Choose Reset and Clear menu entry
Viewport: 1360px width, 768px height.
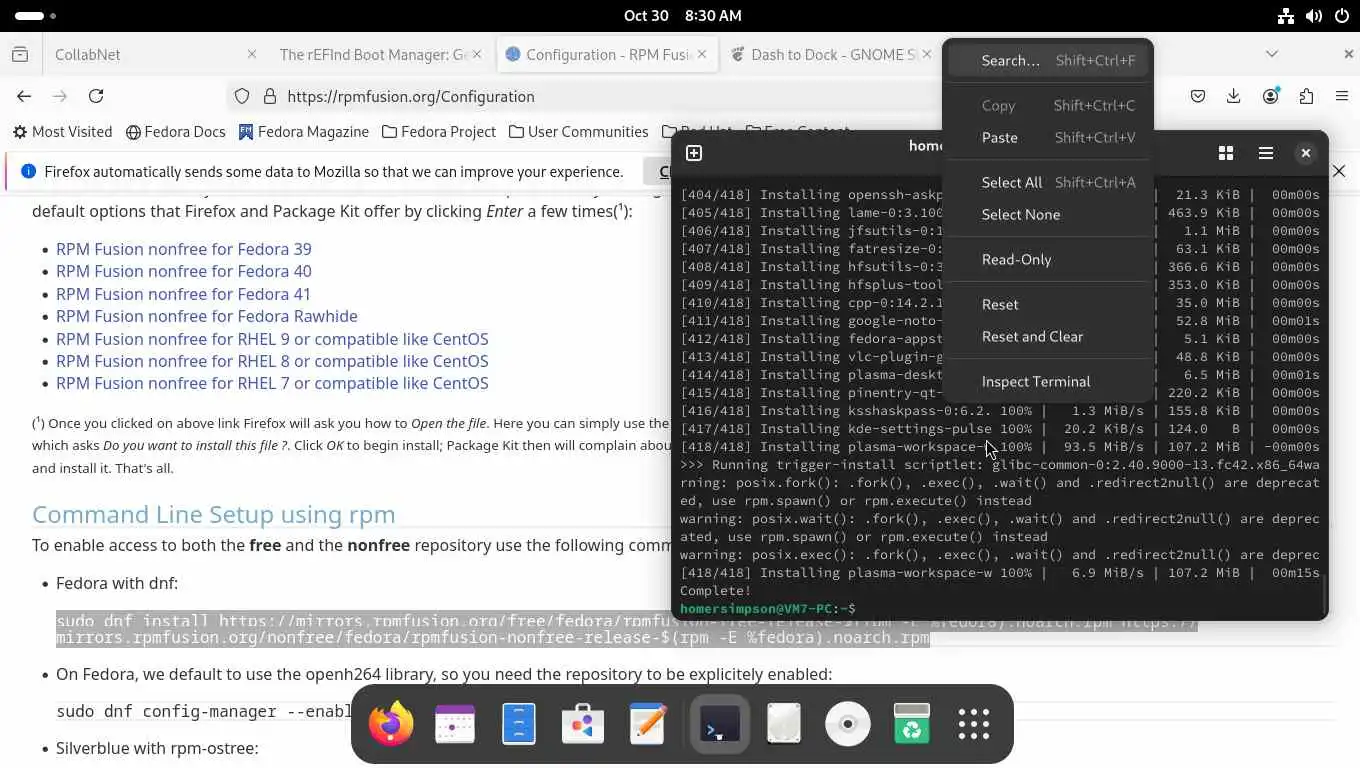tap(1048, 336)
